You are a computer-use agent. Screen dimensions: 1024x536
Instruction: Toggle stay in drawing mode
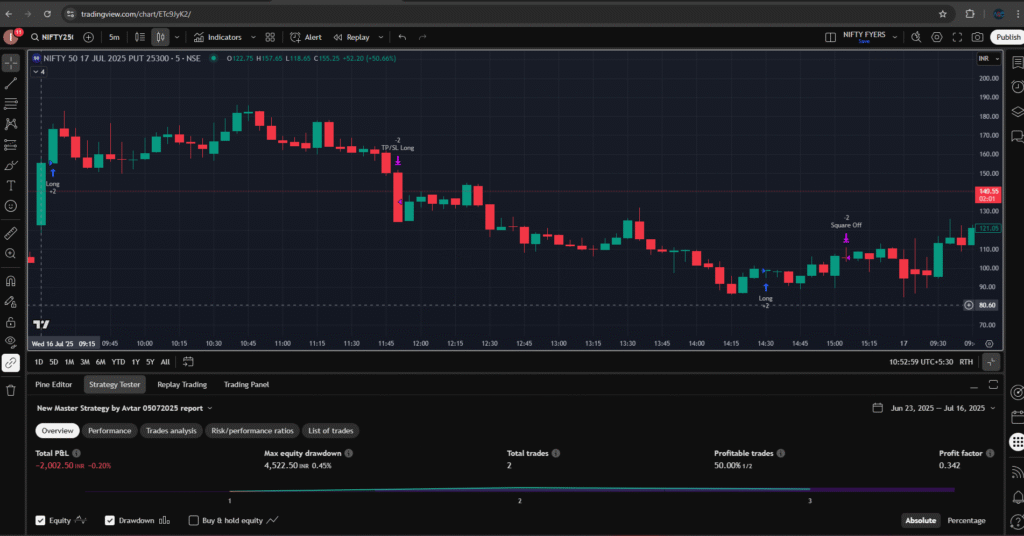(x=11, y=302)
